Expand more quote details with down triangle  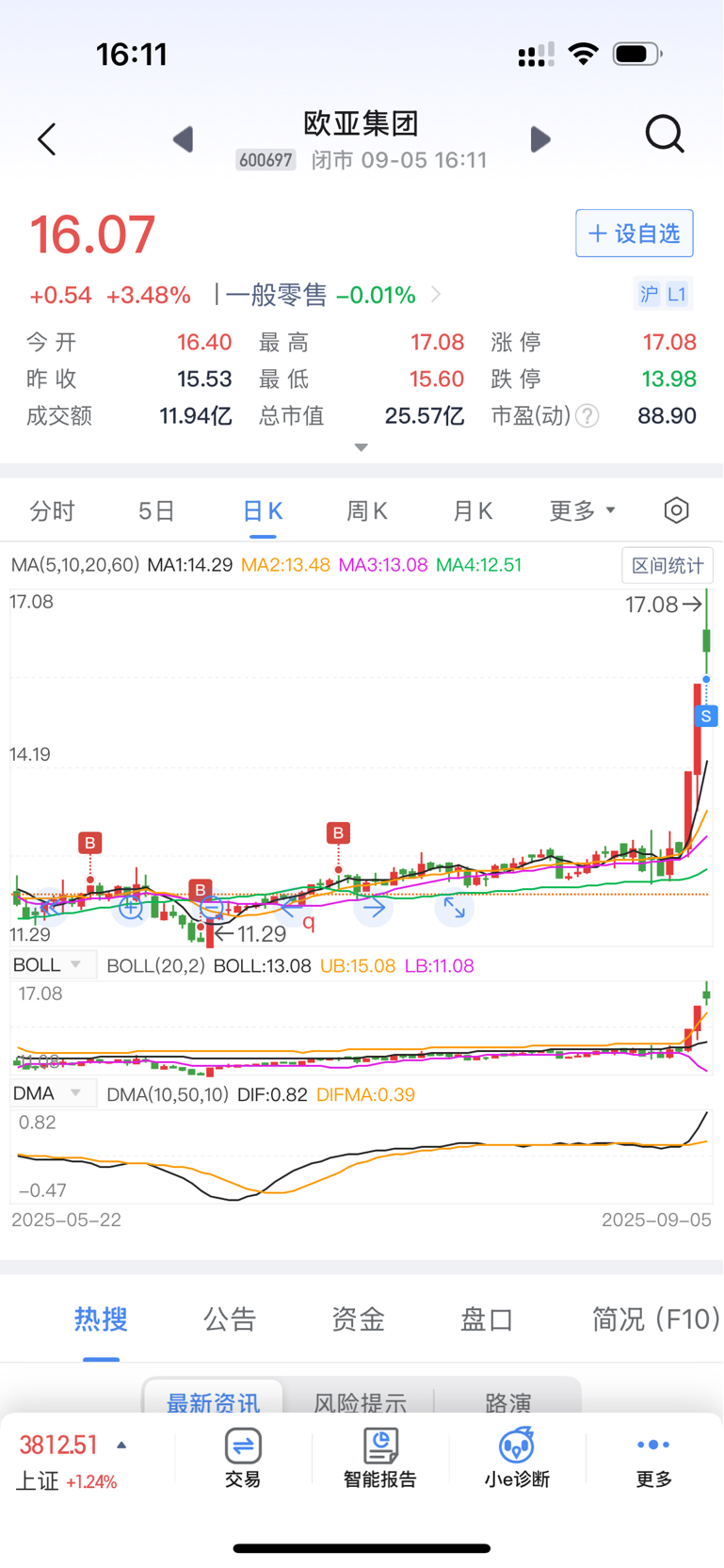pos(361,447)
